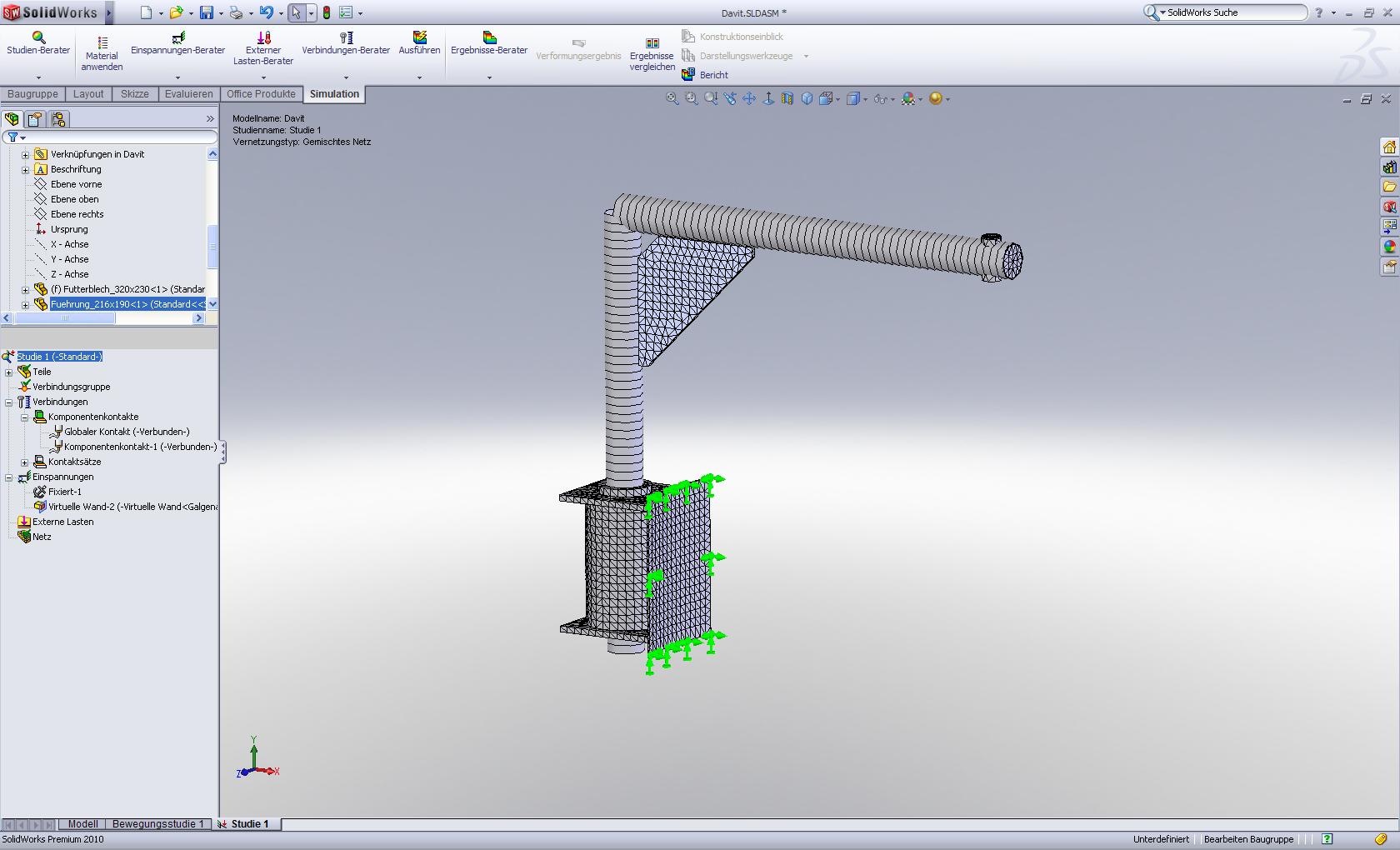Run the study with Ausführen
This screenshot has height=850, width=1400.
[x=419, y=43]
